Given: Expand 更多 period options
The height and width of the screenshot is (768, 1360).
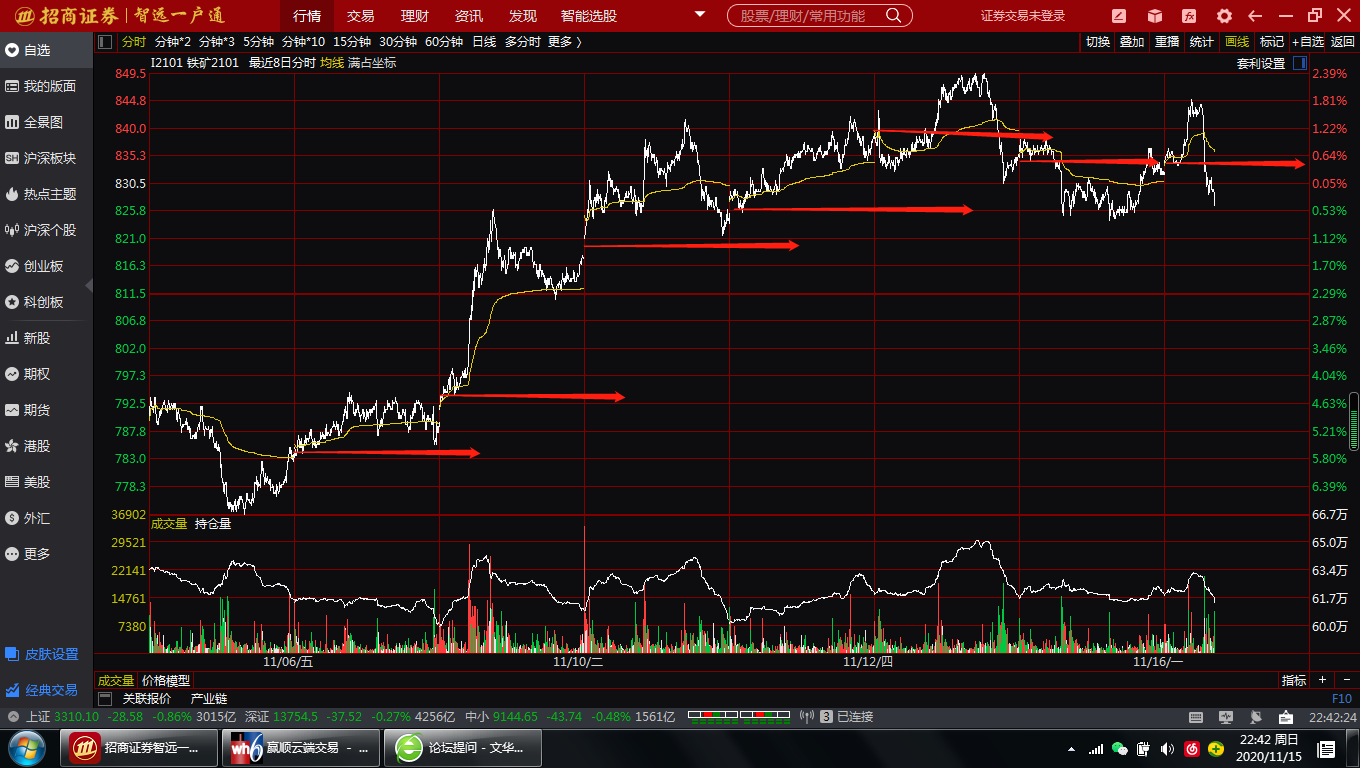Looking at the screenshot, I should (x=564, y=41).
